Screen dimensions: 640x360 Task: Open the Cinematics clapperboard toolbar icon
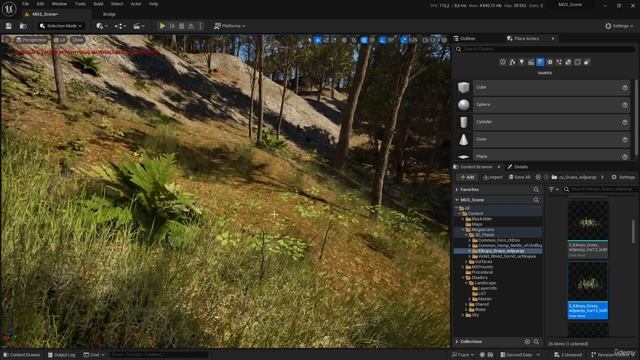139,26
